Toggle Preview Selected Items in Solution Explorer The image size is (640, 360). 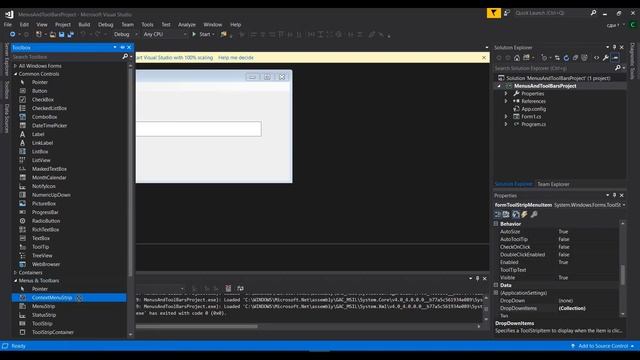pyautogui.click(x=615, y=58)
